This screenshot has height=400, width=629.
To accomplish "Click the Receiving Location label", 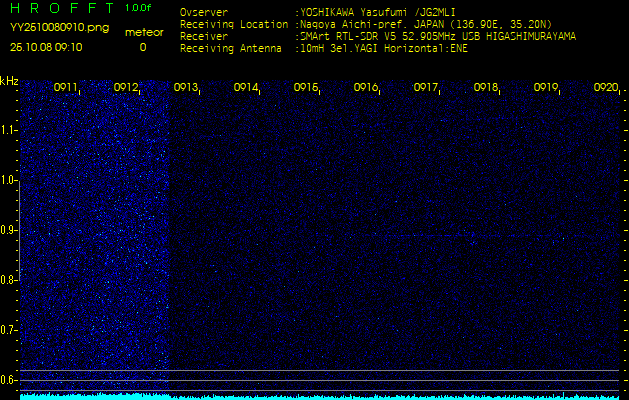I will click(234, 24).
